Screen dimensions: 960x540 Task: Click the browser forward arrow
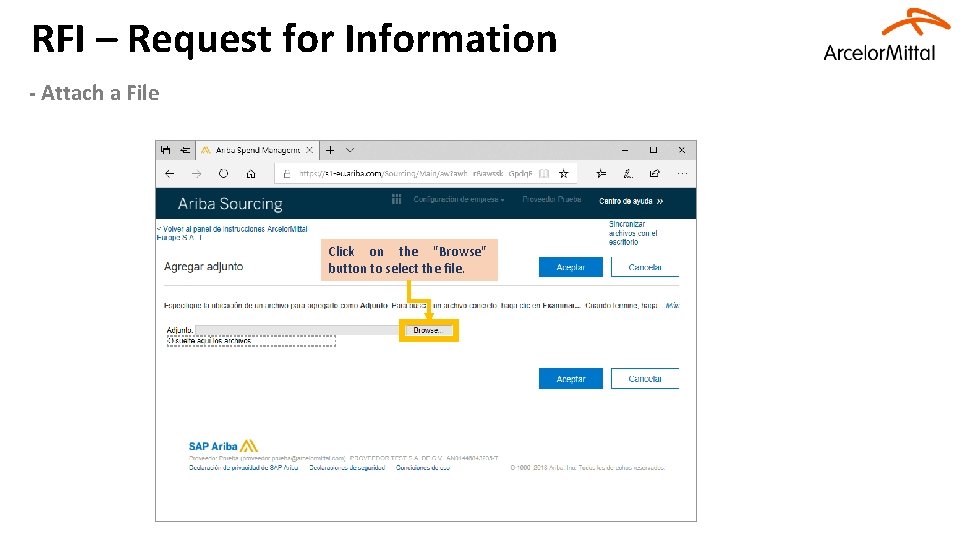(x=197, y=174)
